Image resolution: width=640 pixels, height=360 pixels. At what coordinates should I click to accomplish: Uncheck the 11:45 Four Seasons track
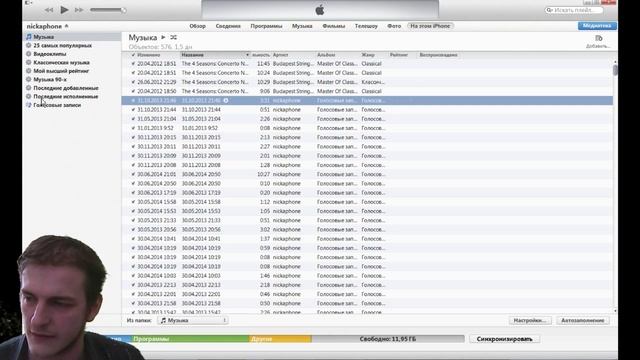(133, 64)
